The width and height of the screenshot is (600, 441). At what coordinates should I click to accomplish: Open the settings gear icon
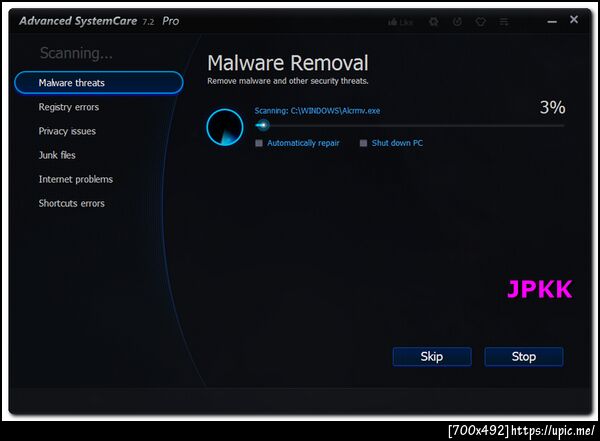434,22
